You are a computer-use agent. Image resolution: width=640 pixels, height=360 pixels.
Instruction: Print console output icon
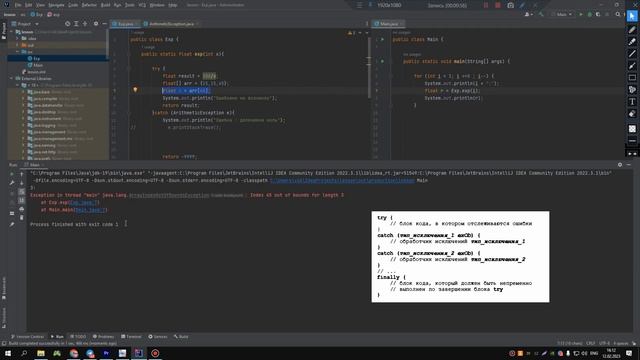(22, 209)
